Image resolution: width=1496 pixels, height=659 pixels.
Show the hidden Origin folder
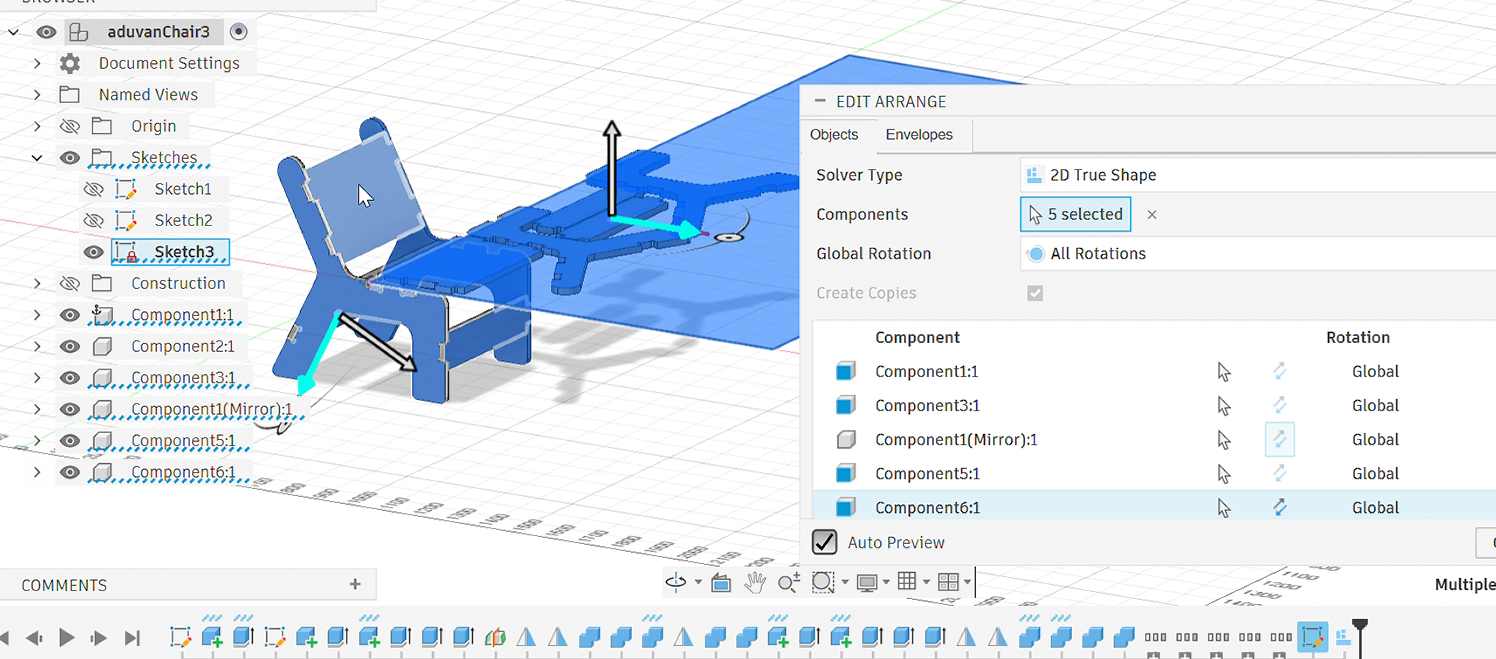(x=69, y=126)
